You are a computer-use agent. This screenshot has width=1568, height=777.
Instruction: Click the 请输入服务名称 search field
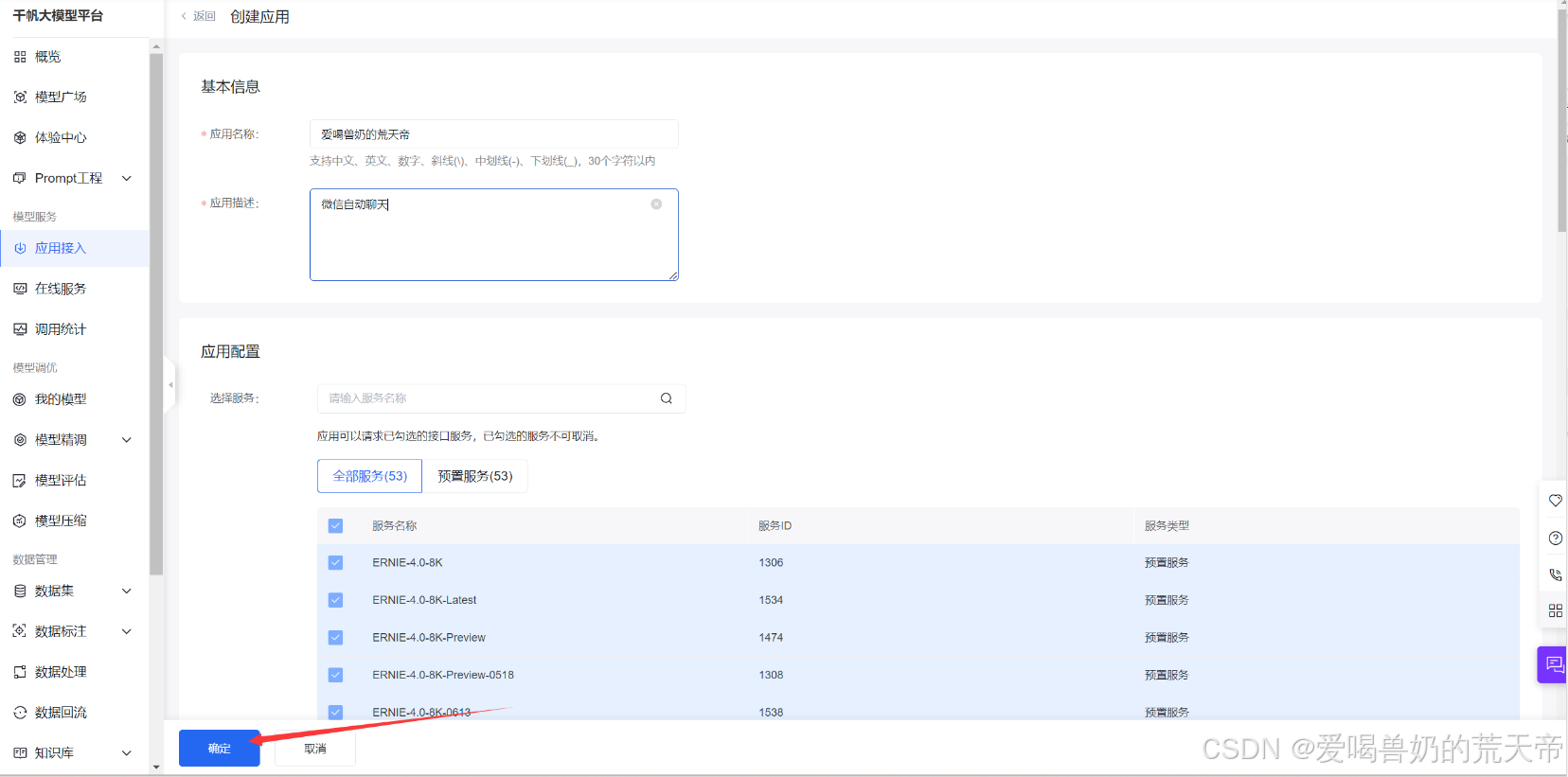[x=502, y=398]
